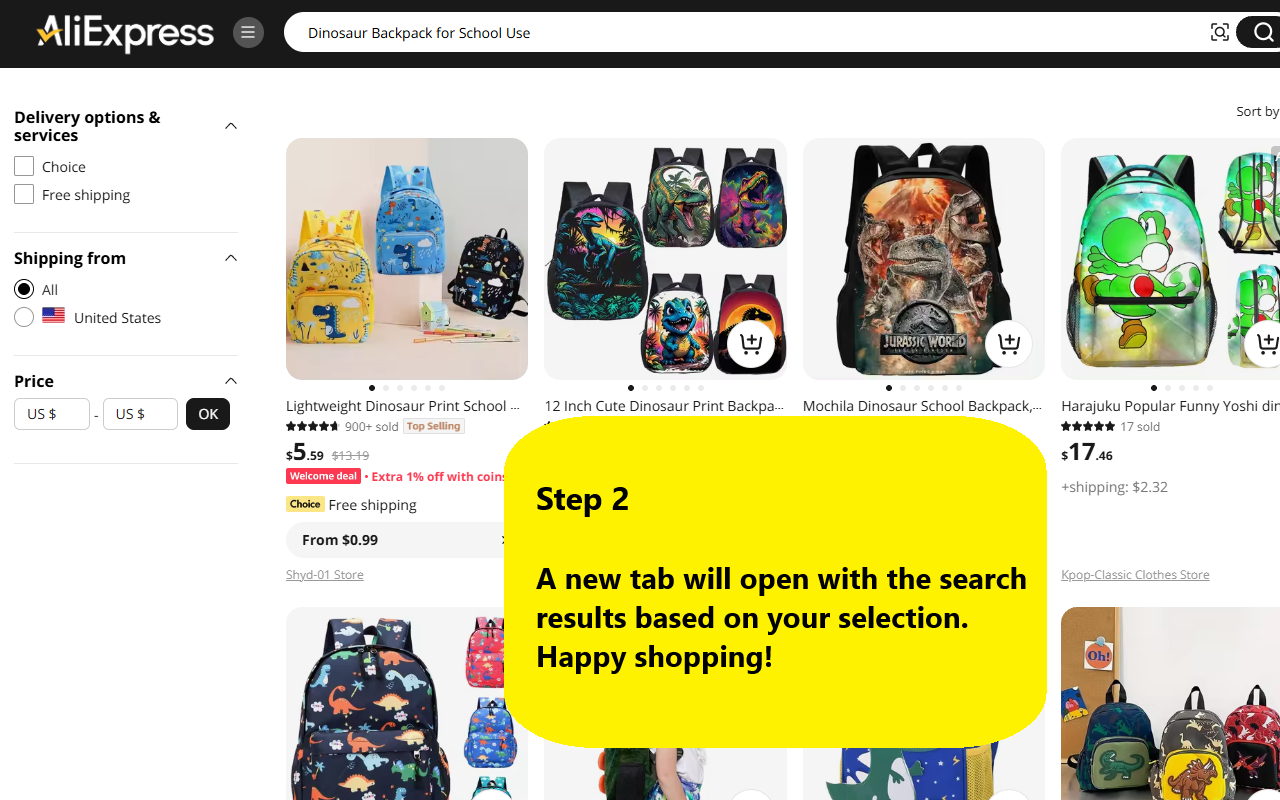This screenshot has width=1280, height=800.
Task: Select United States shipping radio button
Action: [24, 317]
